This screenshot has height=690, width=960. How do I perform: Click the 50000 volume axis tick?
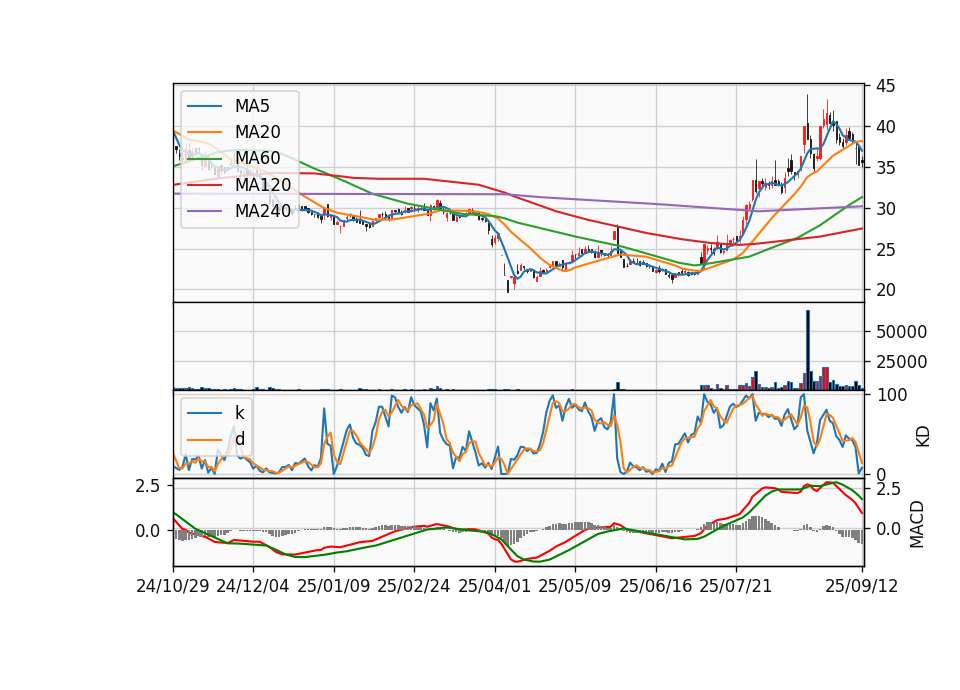[901, 332]
